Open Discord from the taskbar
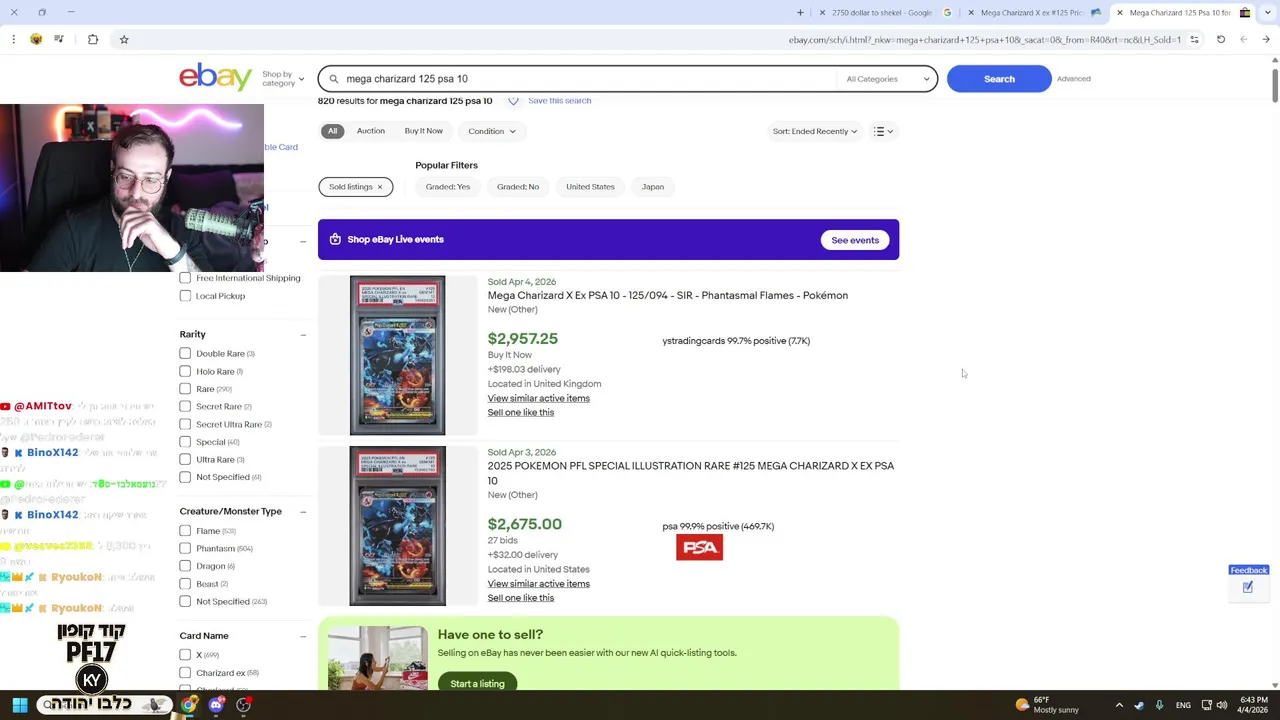The image size is (1280, 720). tap(216, 705)
